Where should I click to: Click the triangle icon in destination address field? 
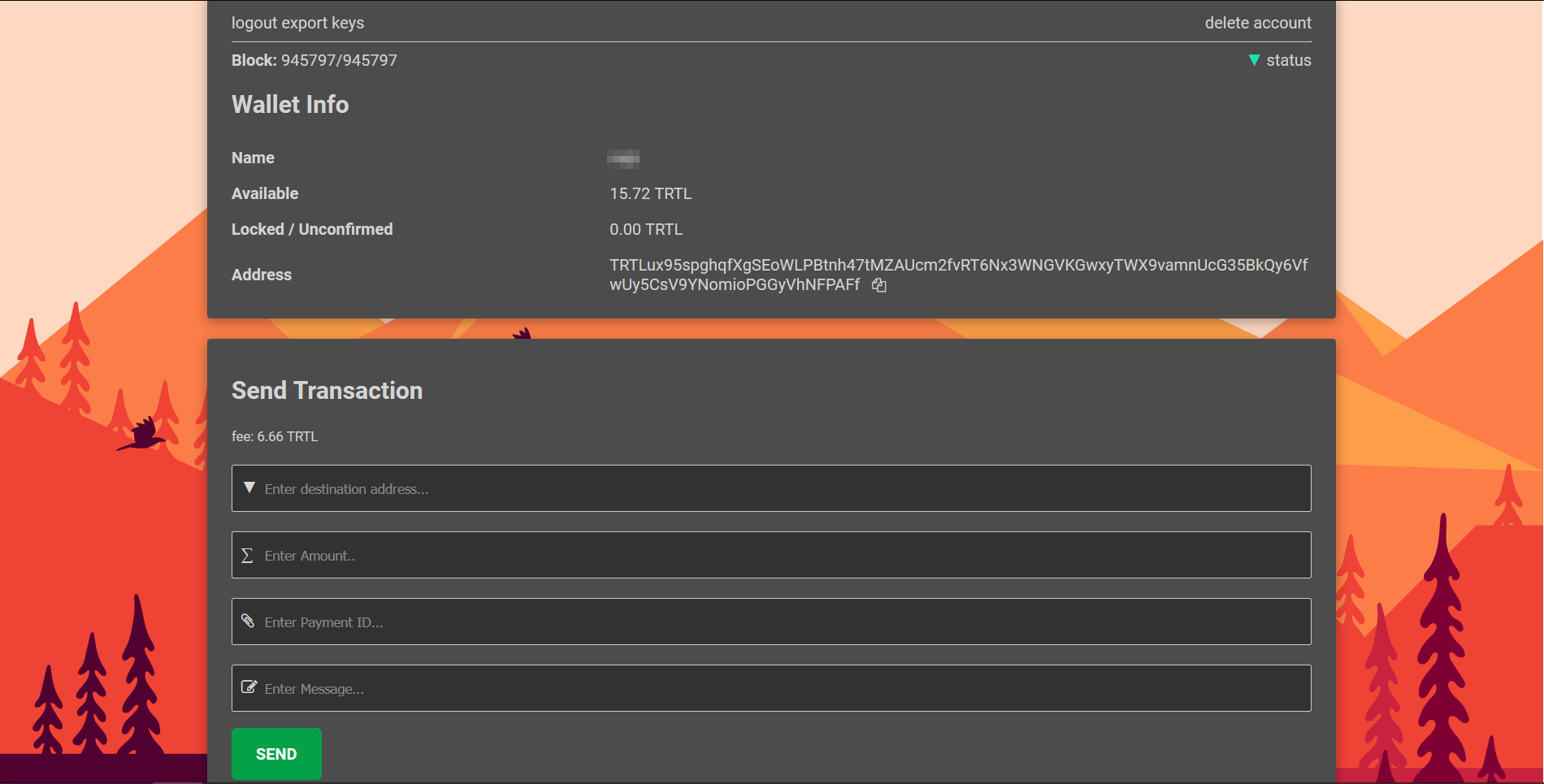coord(249,487)
